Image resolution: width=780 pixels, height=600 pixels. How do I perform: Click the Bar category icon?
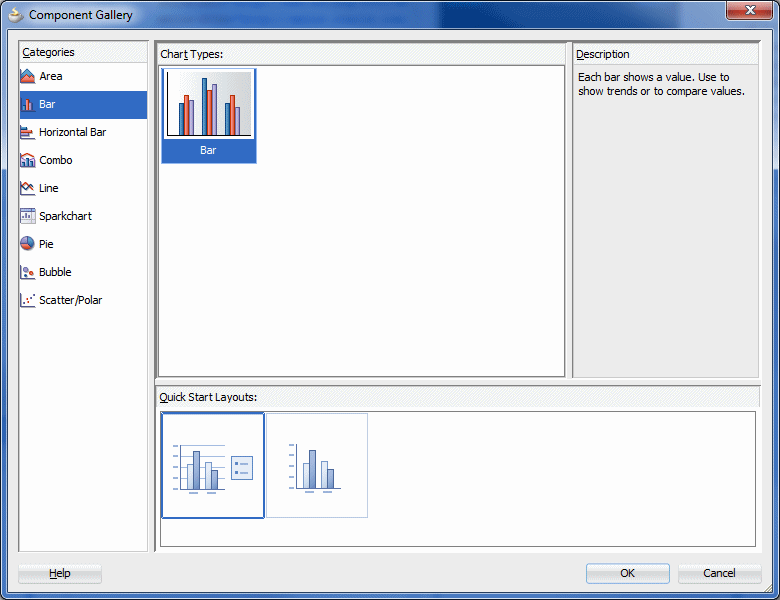[x=28, y=104]
